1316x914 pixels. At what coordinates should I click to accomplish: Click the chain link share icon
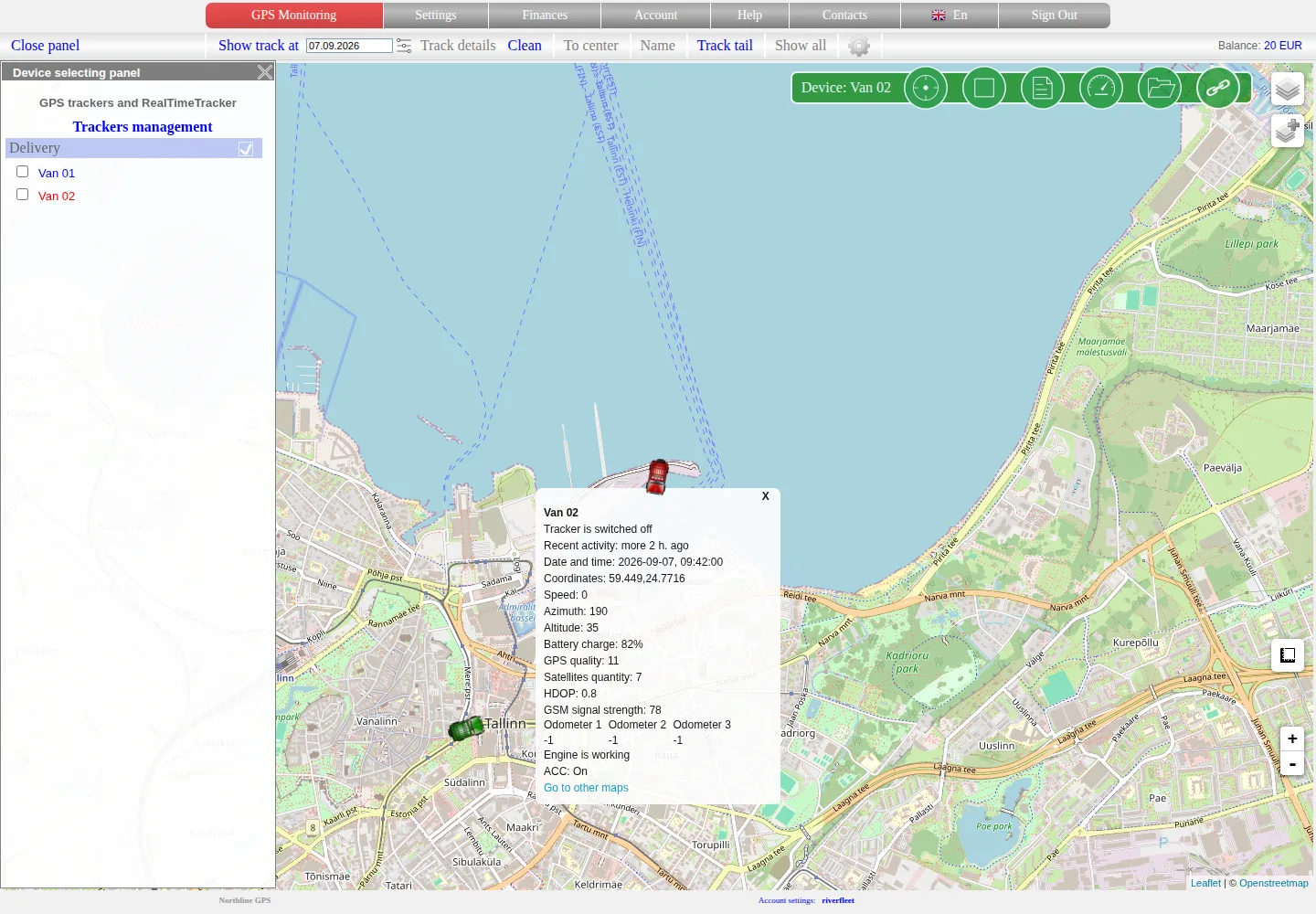pyautogui.click(x=1218, y=88)
